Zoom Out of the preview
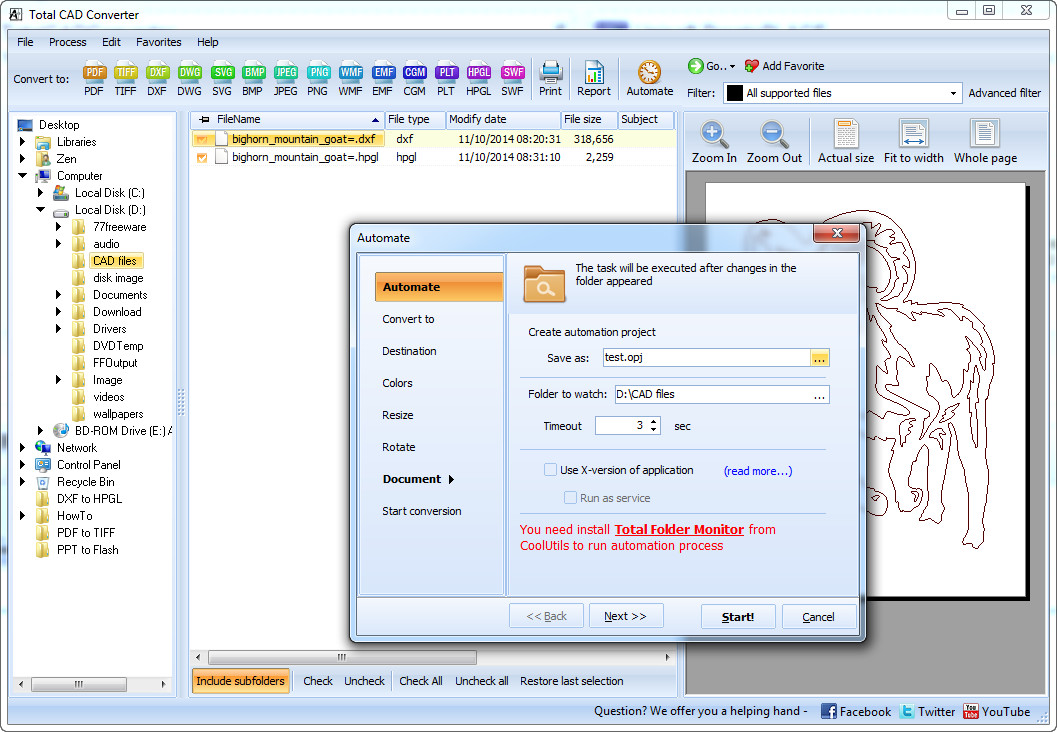1057x732 pixels. click(774, 142)
